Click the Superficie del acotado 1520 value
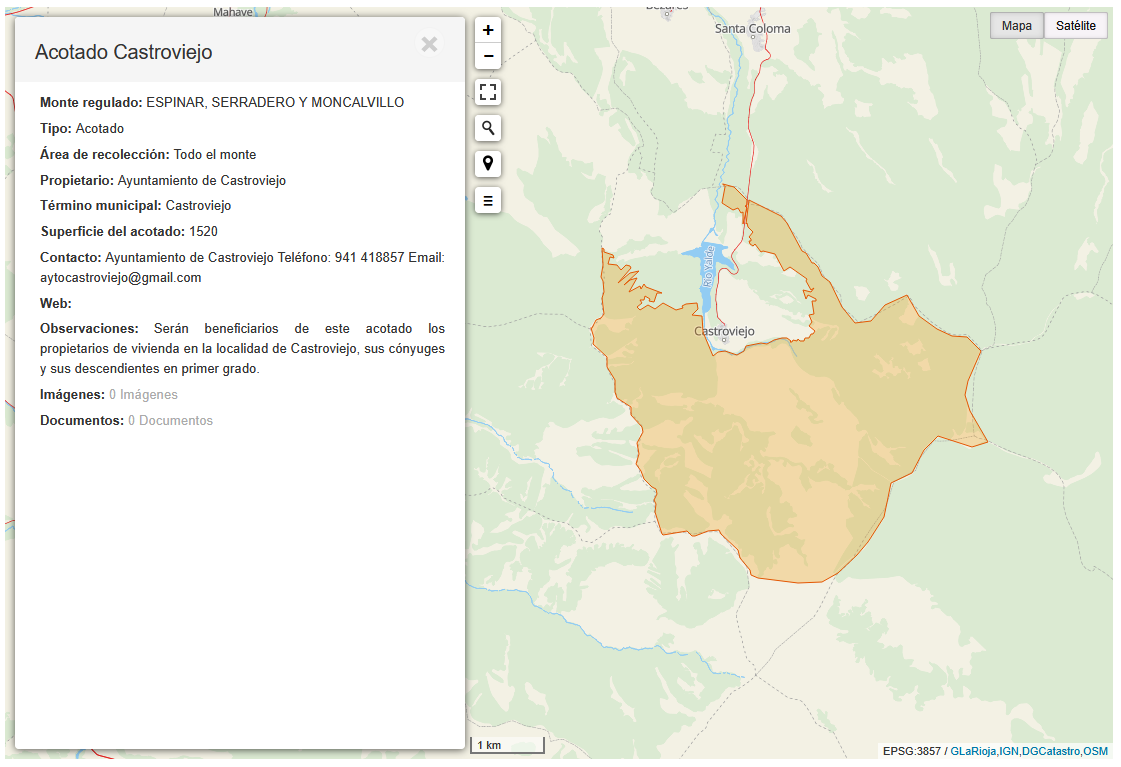The image size is (1121, 767). [x=203, y=232]
